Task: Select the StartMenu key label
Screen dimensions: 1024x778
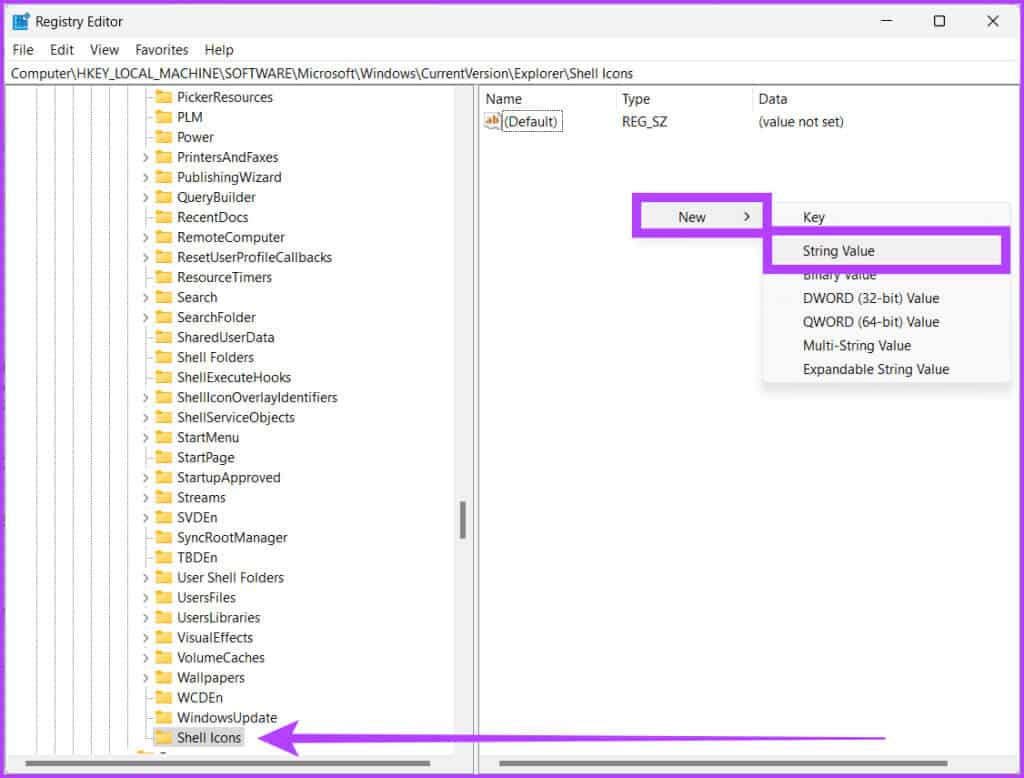Action: pyautogui.click(x=208, y=438)
